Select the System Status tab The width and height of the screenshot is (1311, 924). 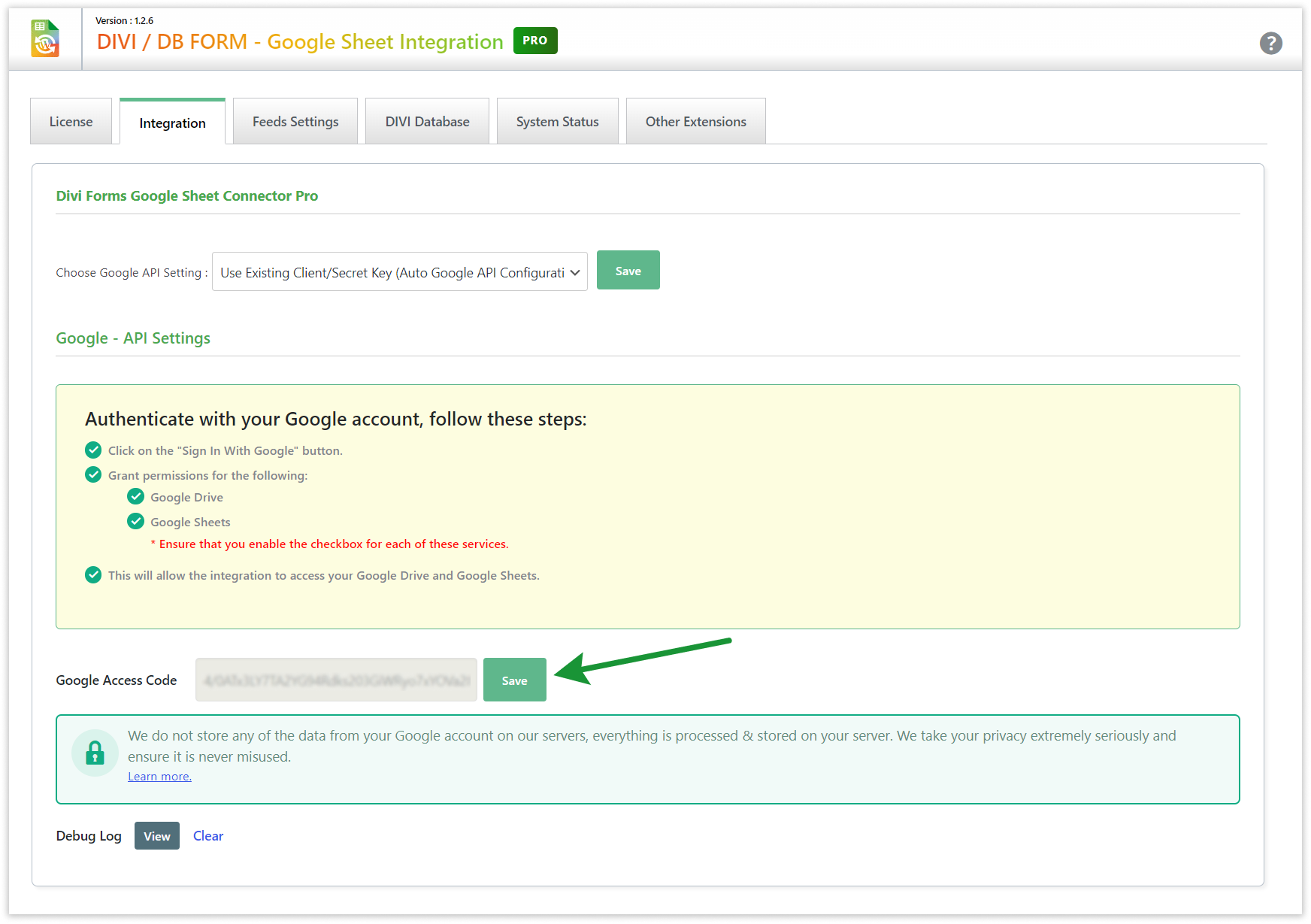[557, 122]
